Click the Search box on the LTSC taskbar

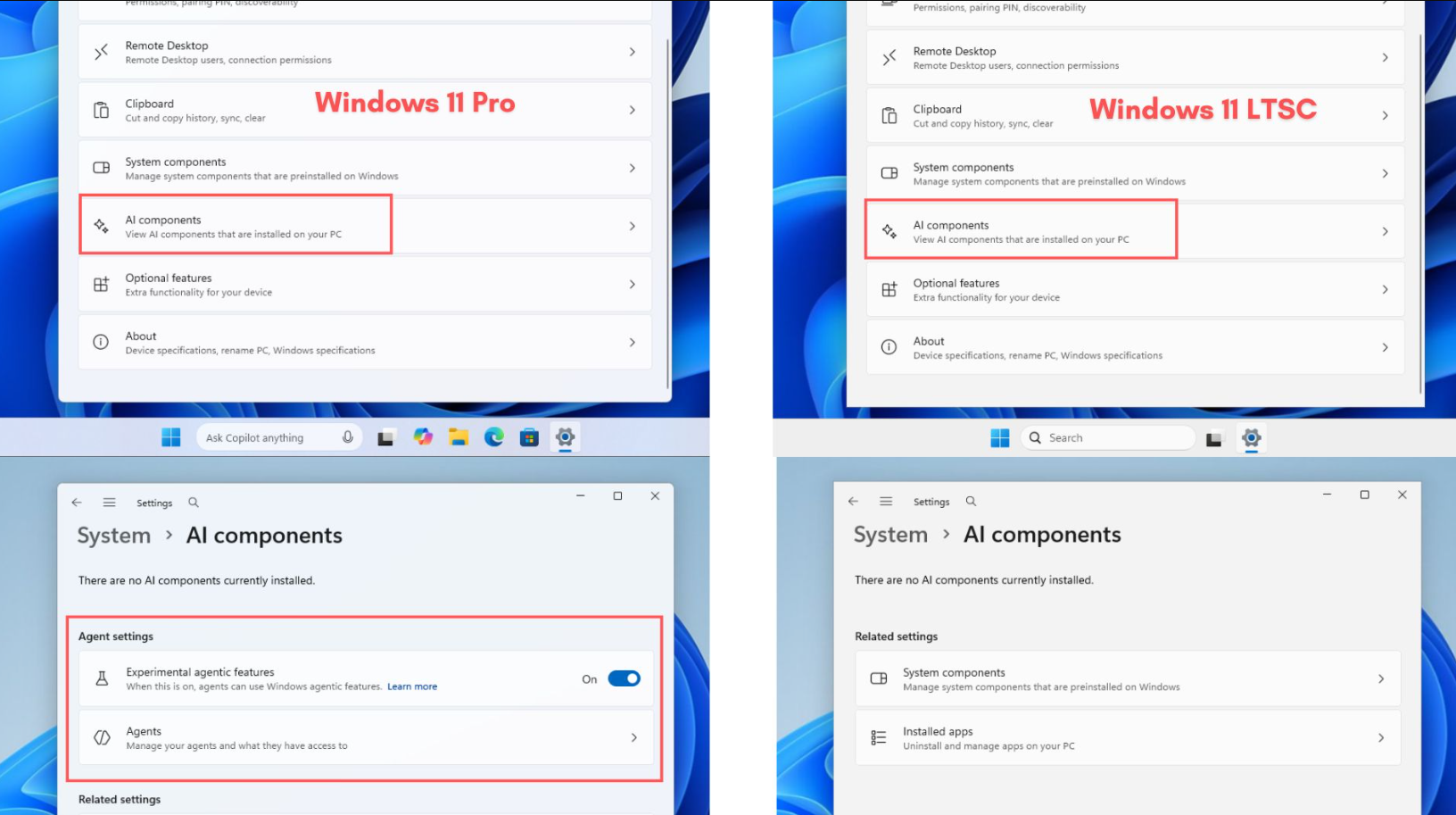[1107, 438]
